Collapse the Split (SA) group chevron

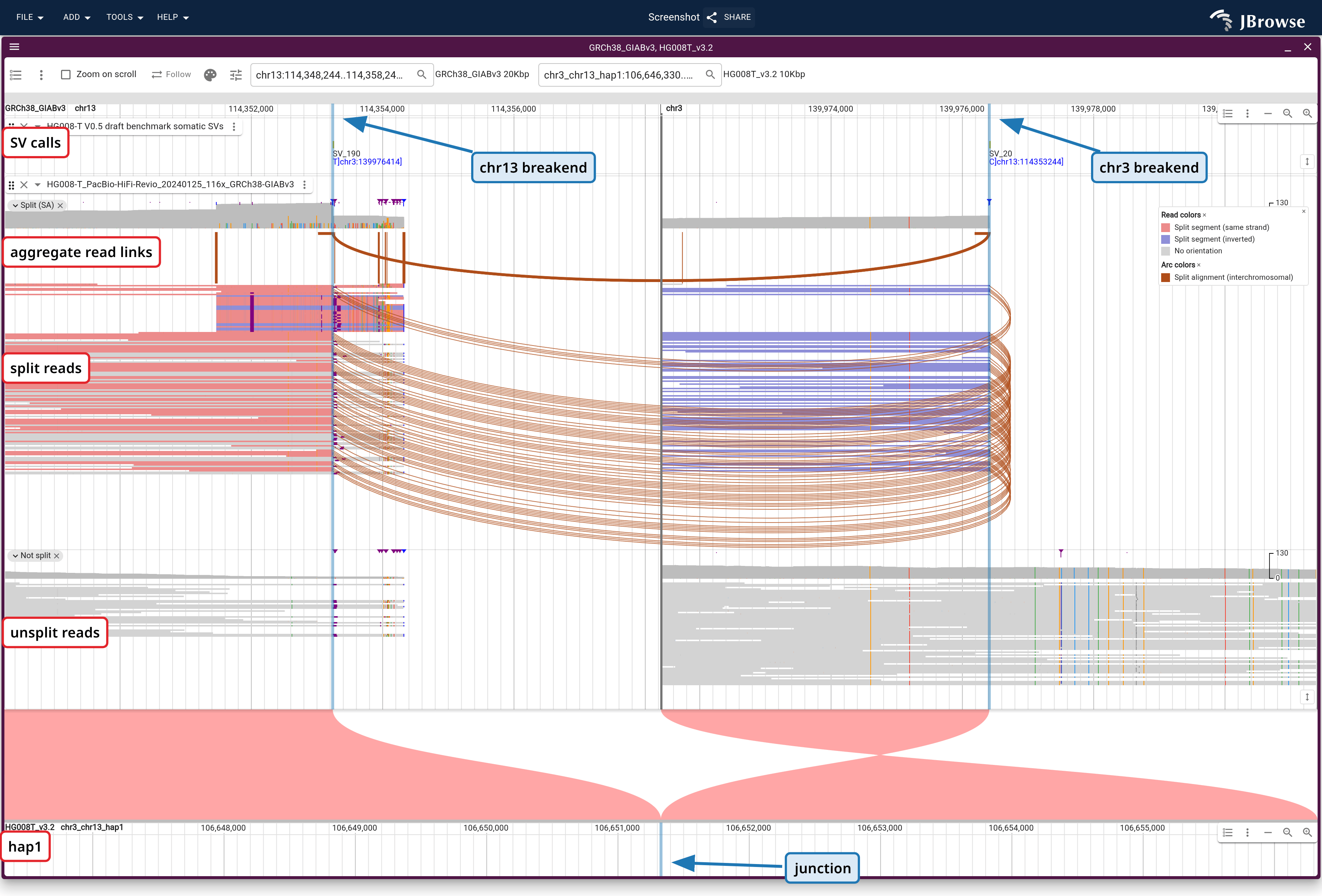(x=15, y=205)
